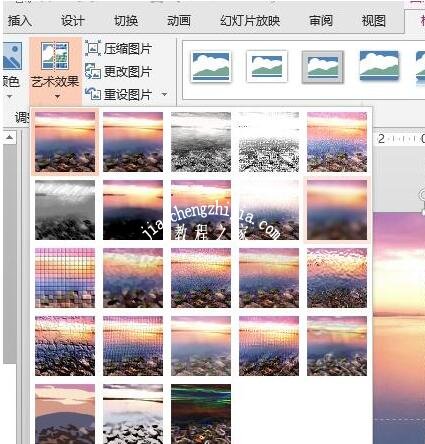
Task: Open the 审阅 ribbon tab
Action: tap(321, 21)
